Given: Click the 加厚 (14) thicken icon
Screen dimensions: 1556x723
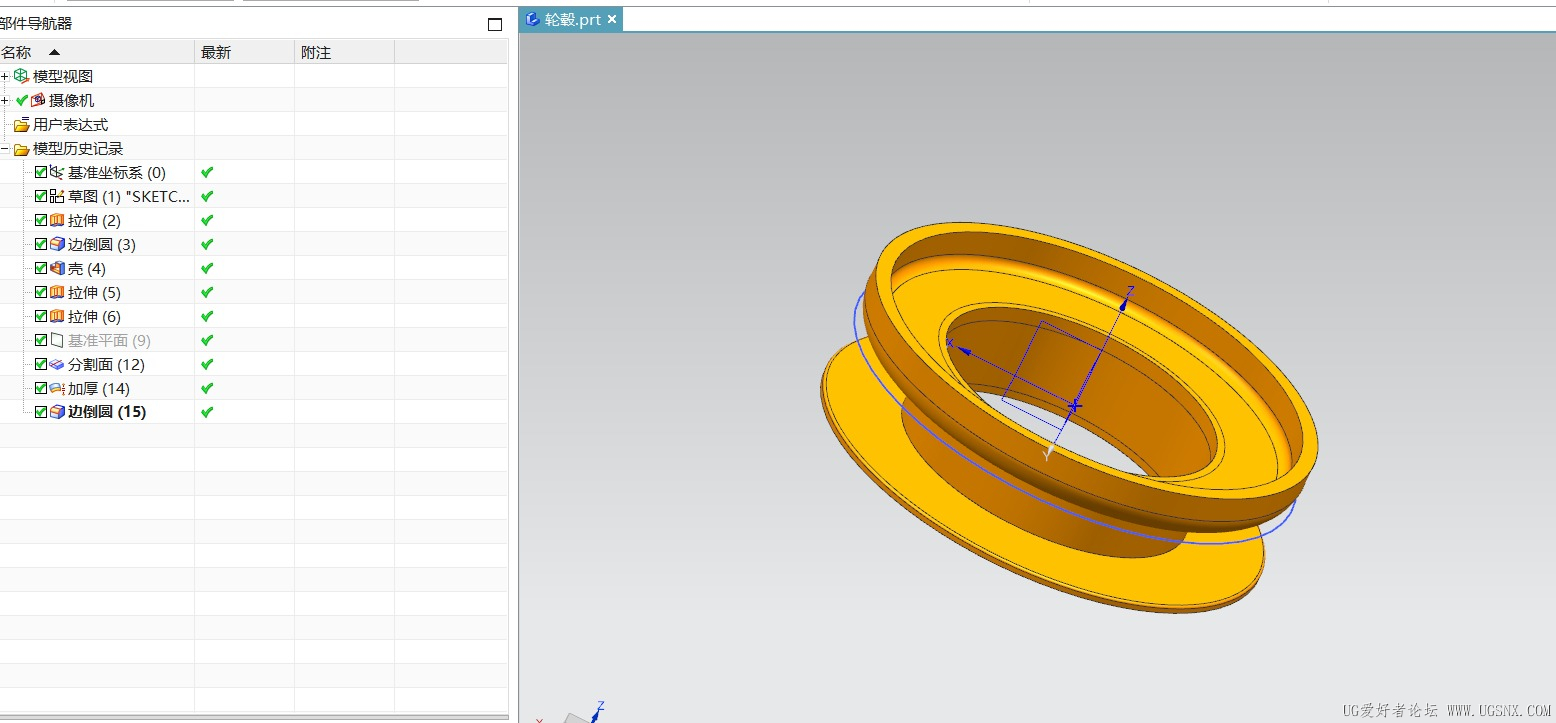Looking at the screenshot, I should [x=57, y=388].
